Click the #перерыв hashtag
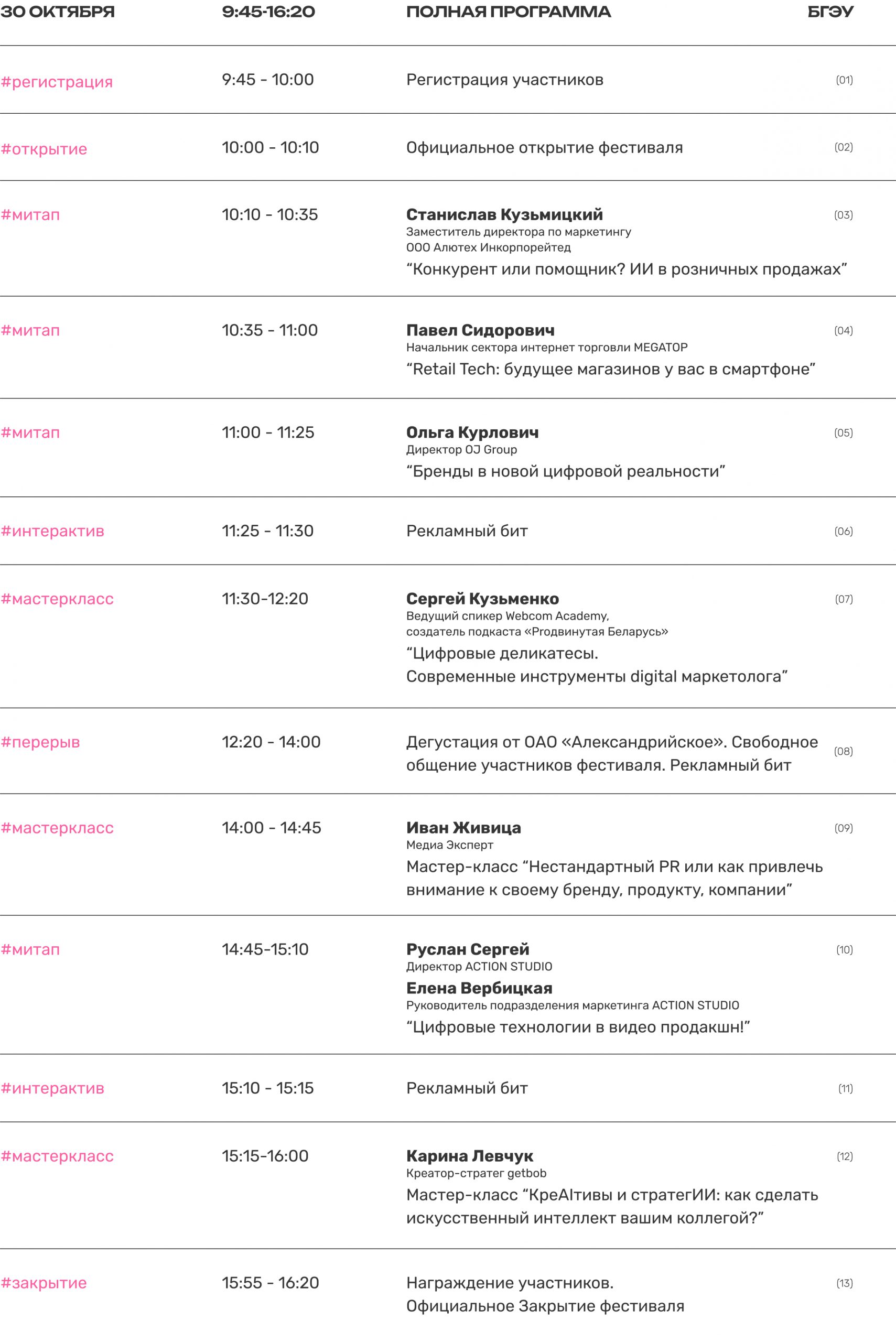 click(x=40, y=742)
